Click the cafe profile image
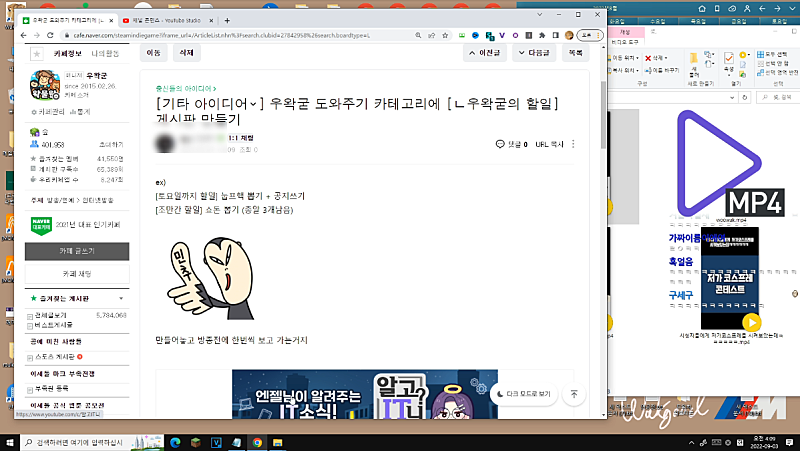Image resolution: width=800 pixels, height=451 pixels. pos(44,85)
